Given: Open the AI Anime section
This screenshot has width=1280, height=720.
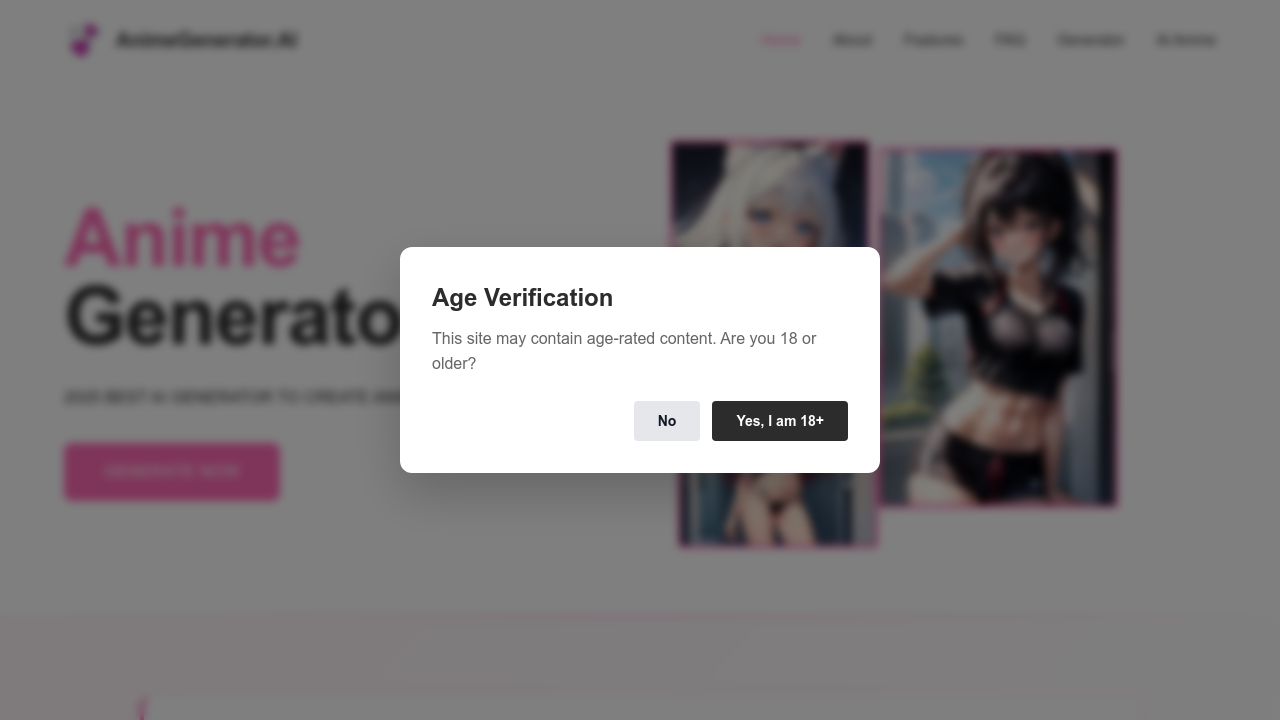Looking at the screenshot, I should tap(1186, 40).
